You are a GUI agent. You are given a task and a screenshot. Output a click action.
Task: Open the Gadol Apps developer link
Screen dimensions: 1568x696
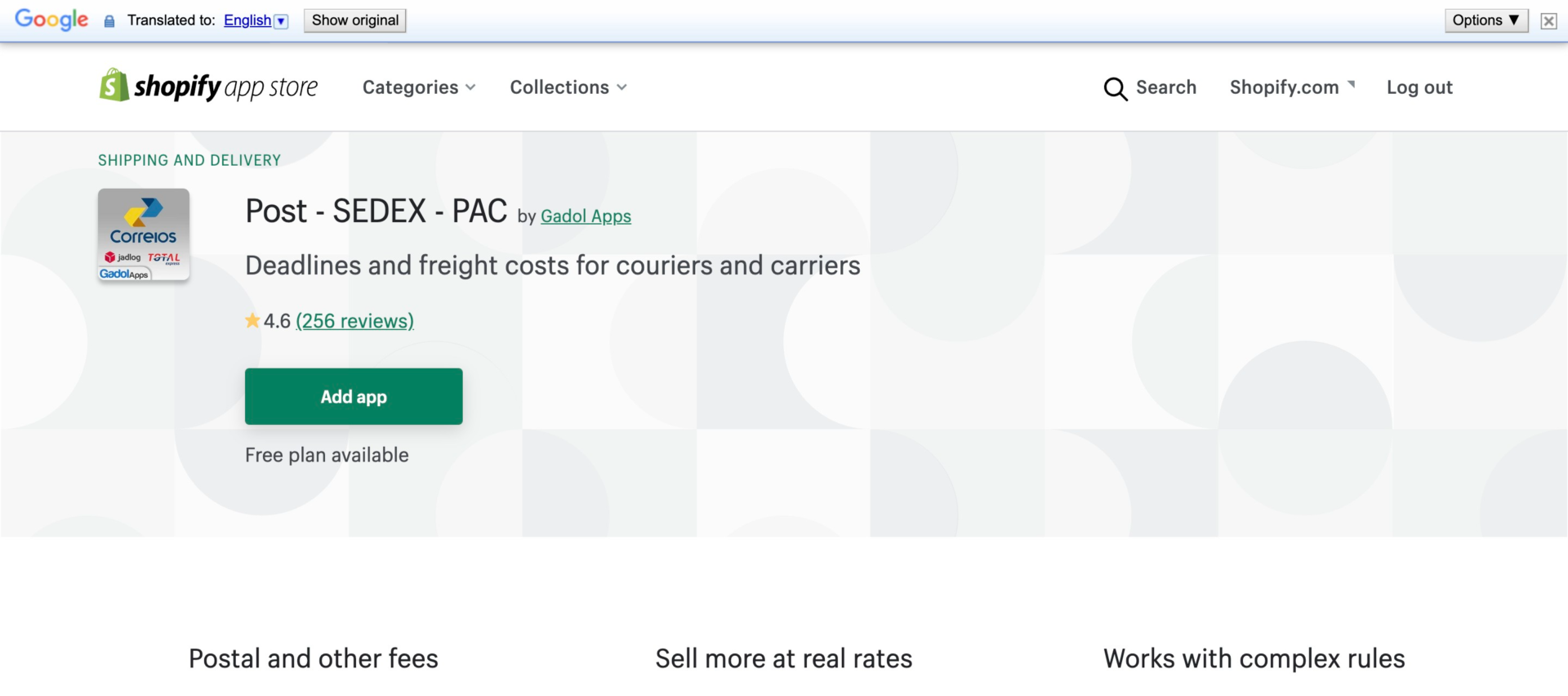tap(586, 216)
